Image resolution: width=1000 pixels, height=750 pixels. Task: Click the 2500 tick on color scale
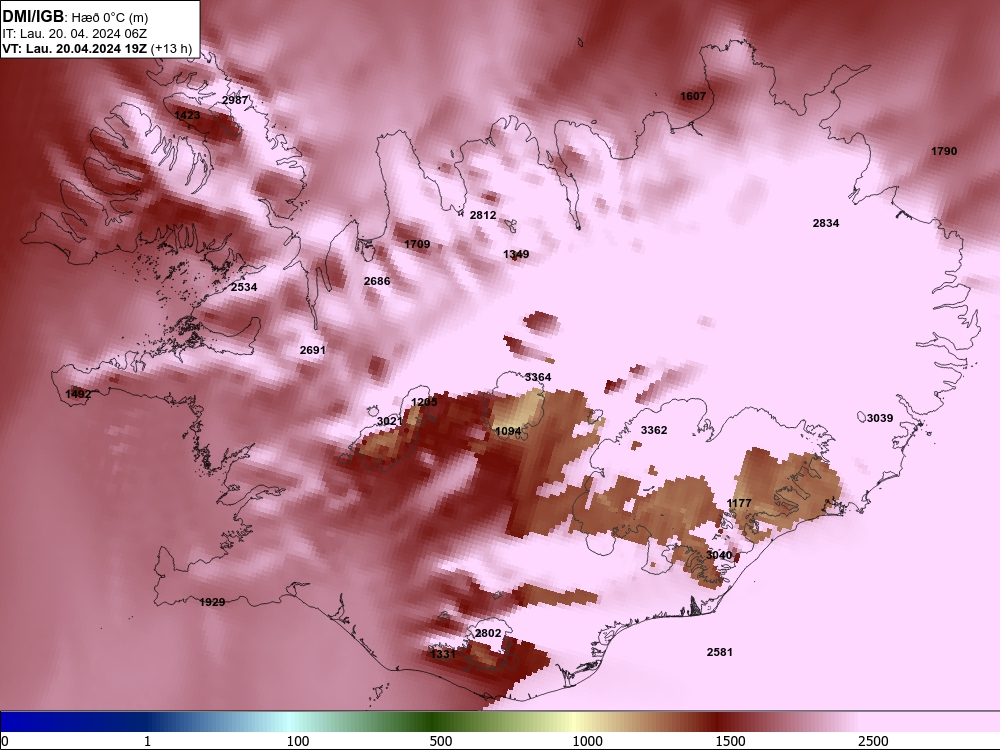pos(873,741)
